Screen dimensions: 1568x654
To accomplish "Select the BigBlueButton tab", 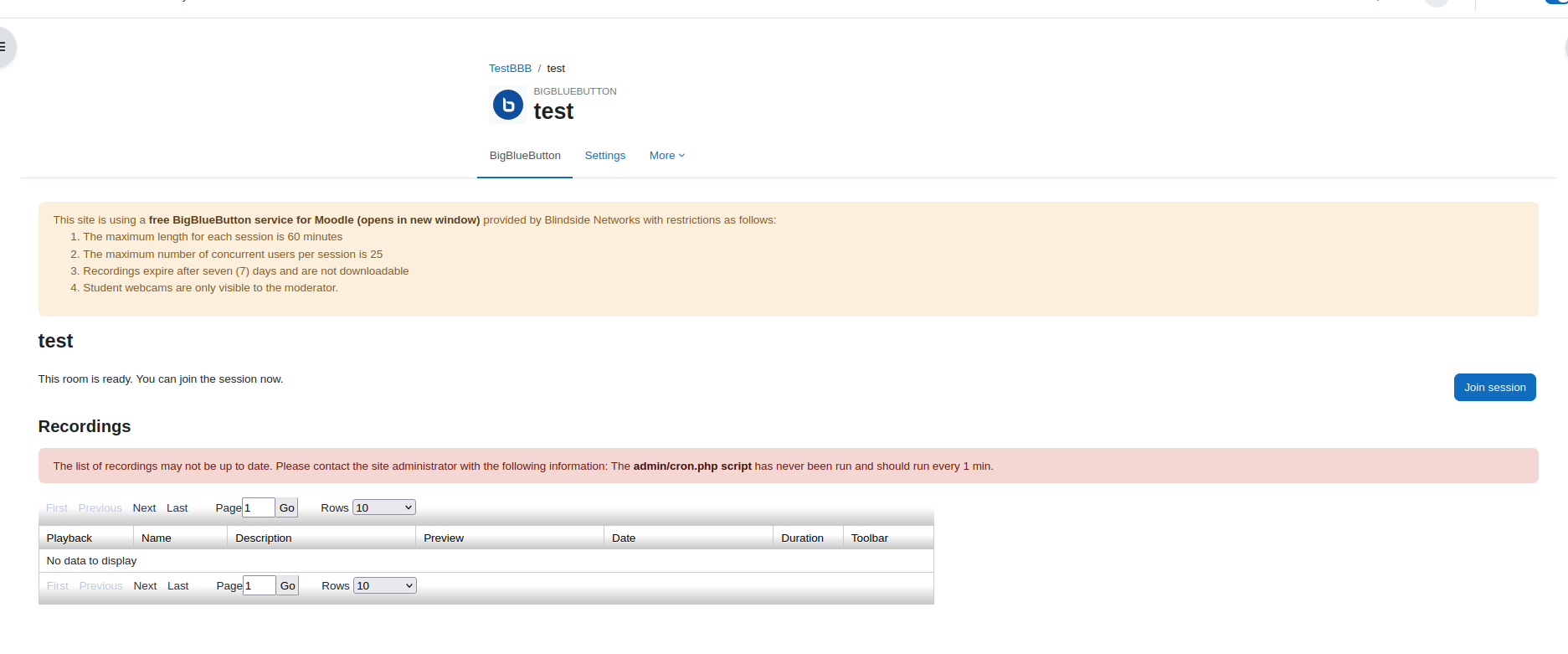I will [x=525, y=156].
